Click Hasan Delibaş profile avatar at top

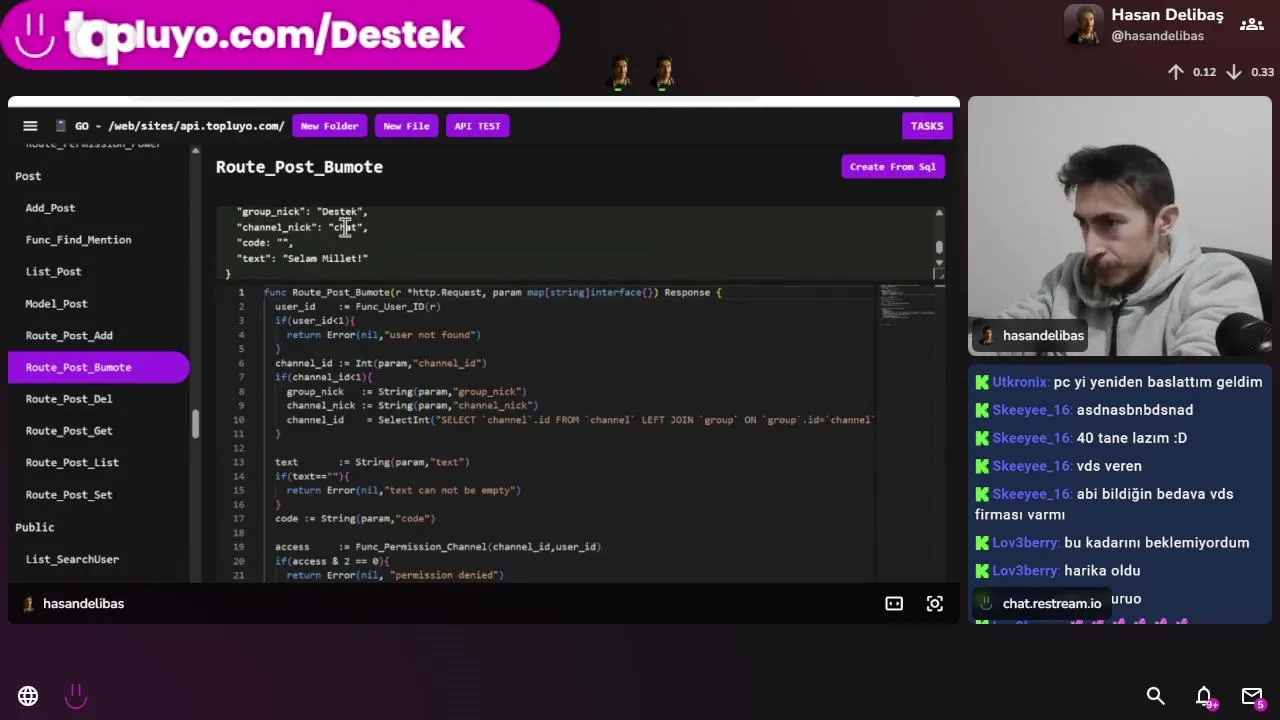click(x=1084, y=25)
